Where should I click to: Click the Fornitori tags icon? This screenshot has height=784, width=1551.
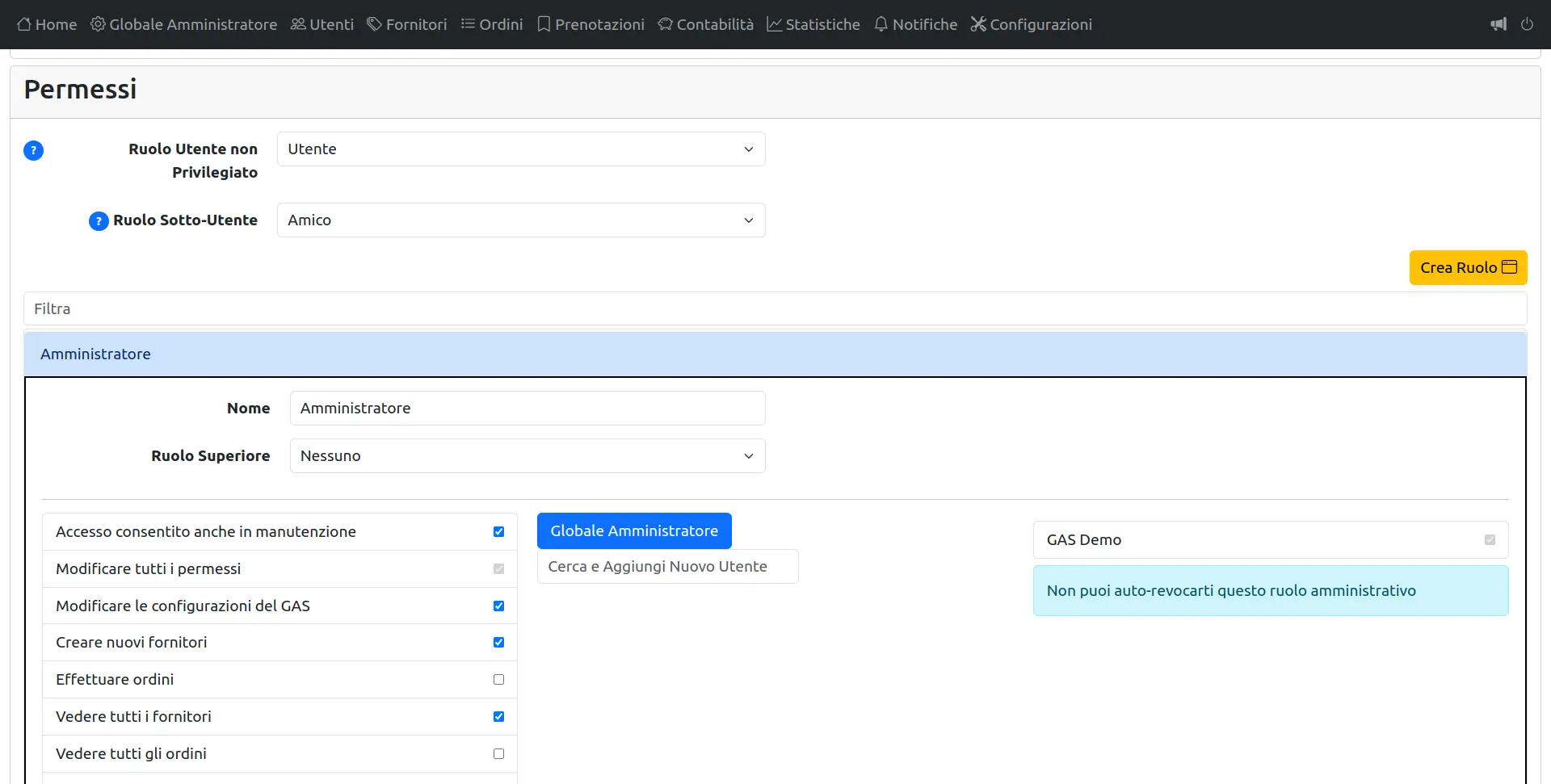click(x=374, y=24)
